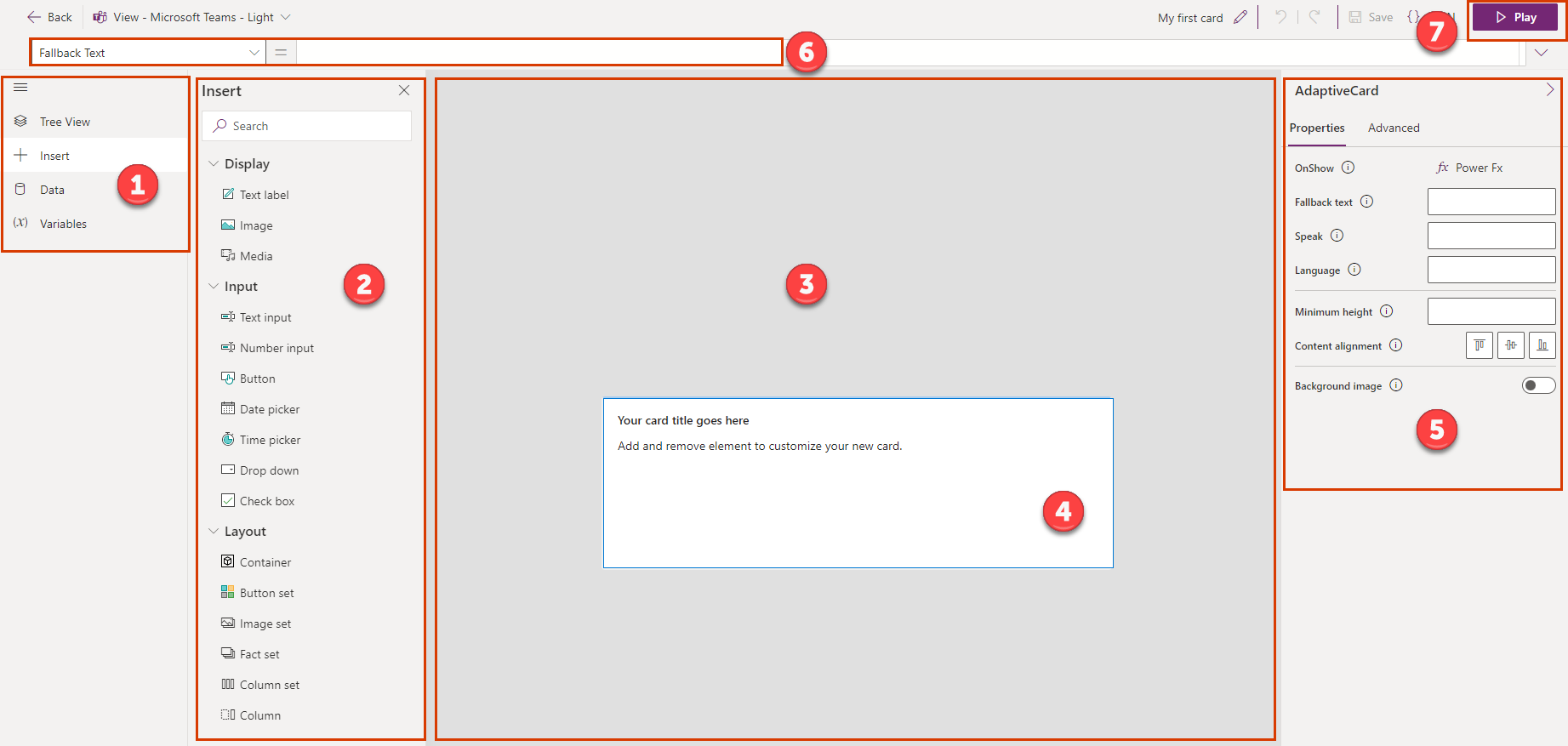The height and width of the screenshot is (746, 1568).
Task: Click the Save button
Action: [1371, 17]
